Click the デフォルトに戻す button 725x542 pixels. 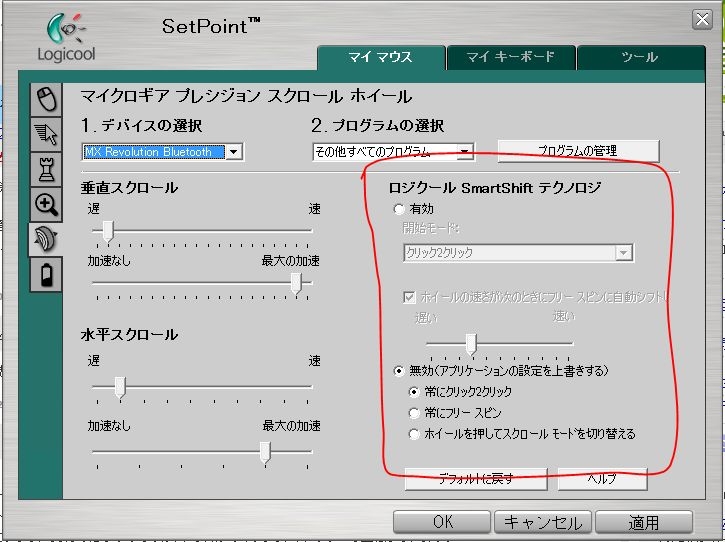coord(476,479)
